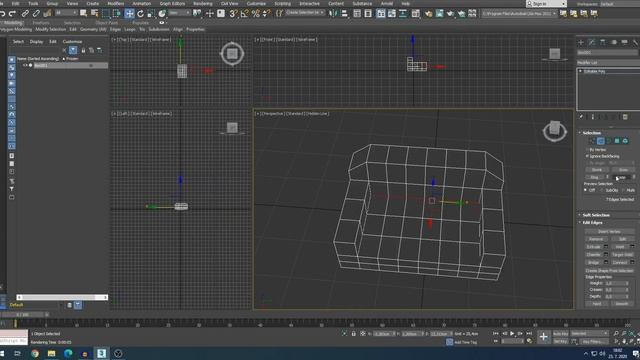Viewport: 640px width, 360px height.
Task: Toggle the Percent Snap icon
Action: 256,13
